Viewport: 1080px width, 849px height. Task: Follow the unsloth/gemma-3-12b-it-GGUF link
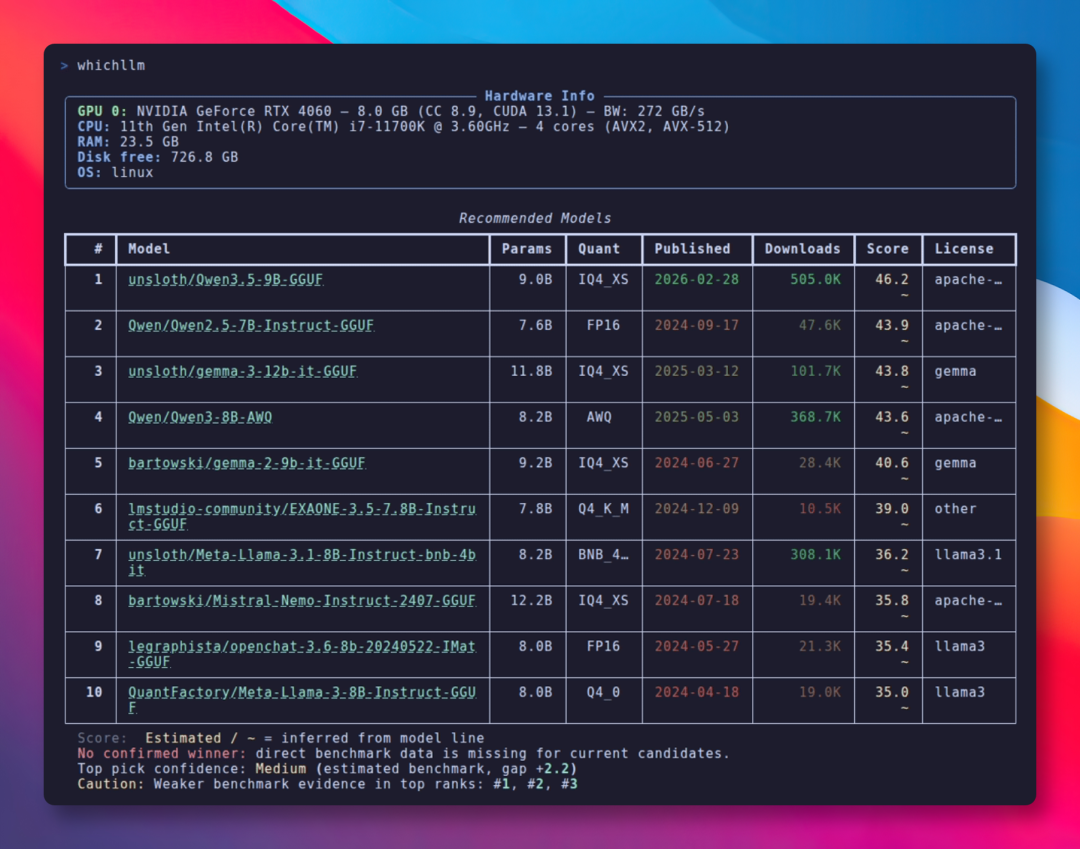[242, 371]
